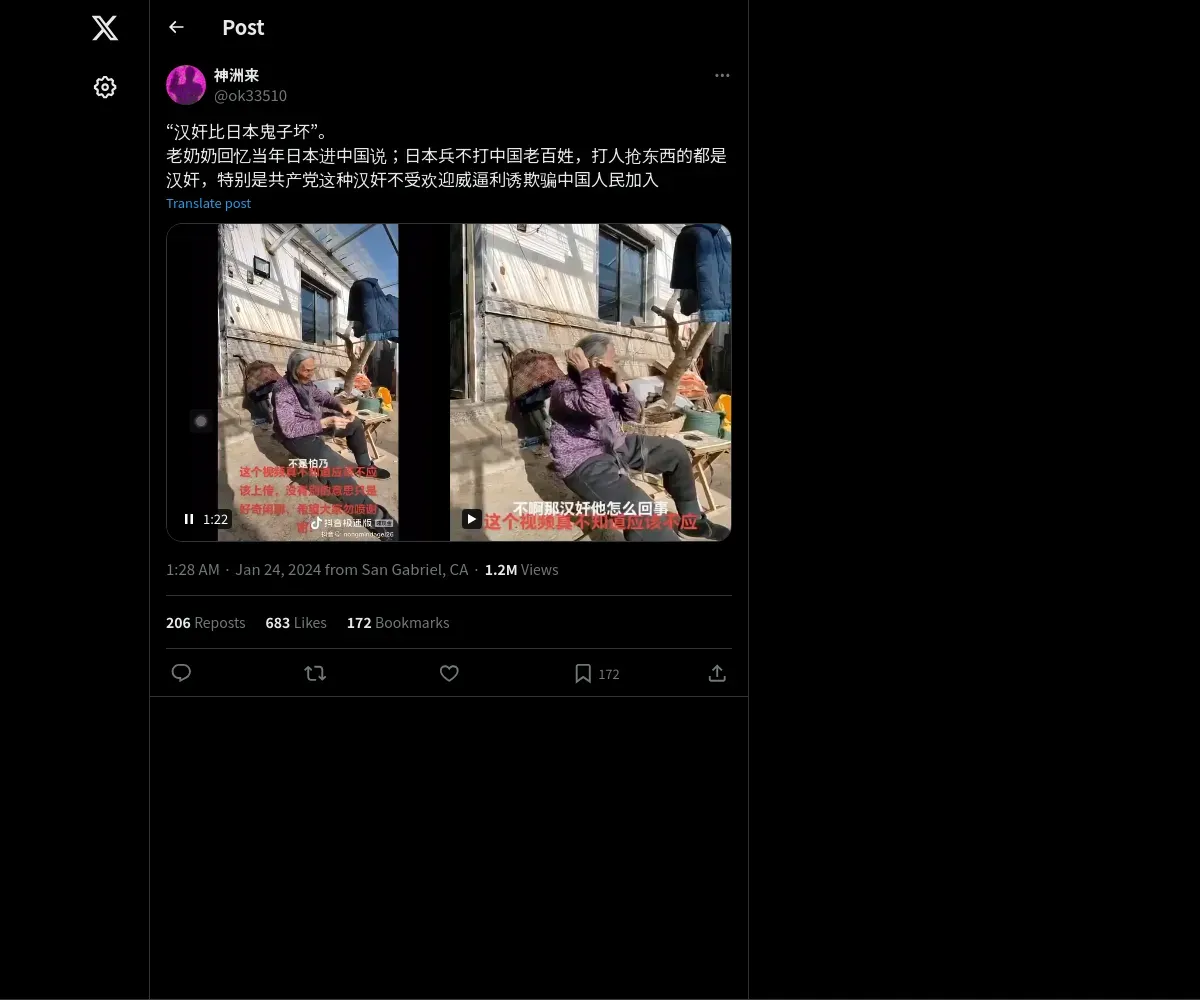Image resolution: width=1200 pixels, height=1000 pixels.
Task: Open the X home logo
Action: tap(105, 28)
